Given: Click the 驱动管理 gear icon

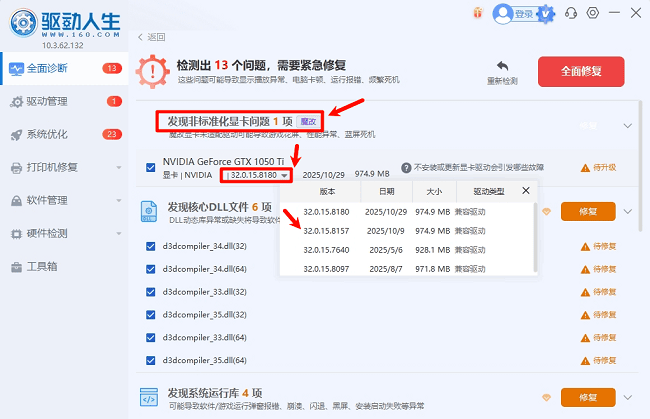Looking at the screenshot, I should click(17, 102).
